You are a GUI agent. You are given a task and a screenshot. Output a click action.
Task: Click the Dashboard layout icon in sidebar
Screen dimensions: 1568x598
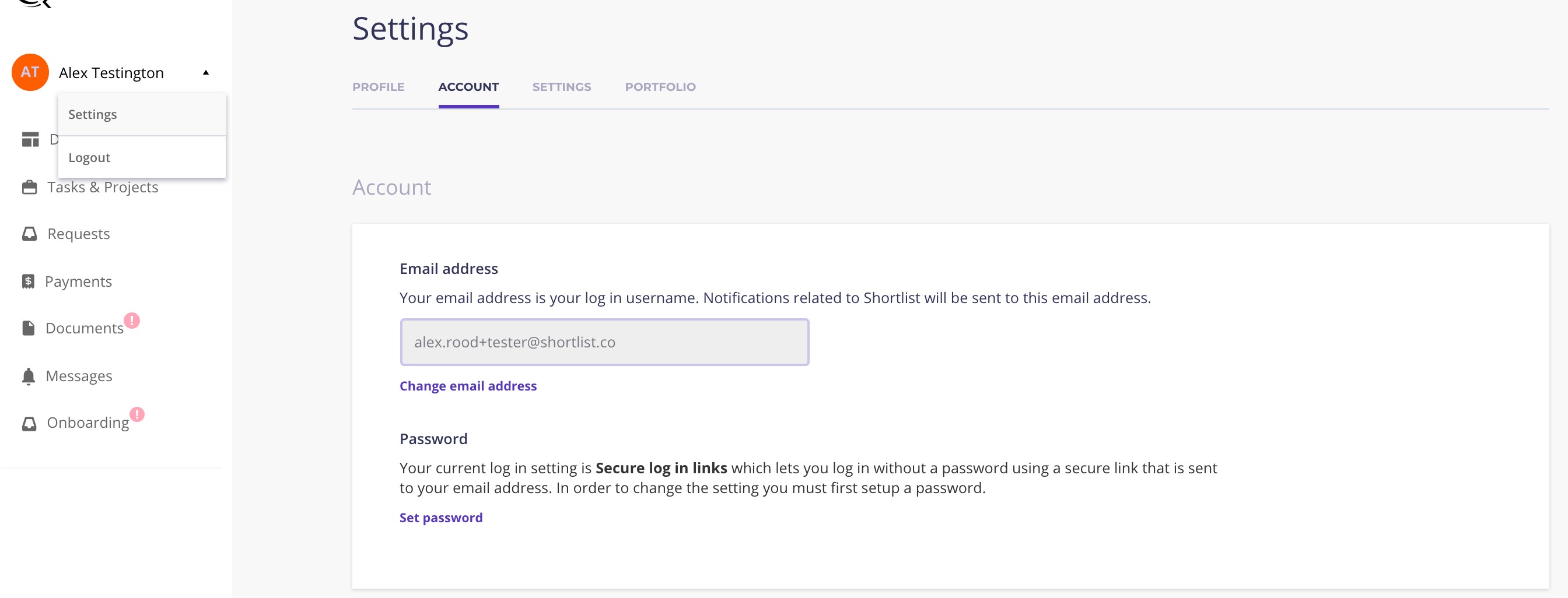tap(30, 139)
